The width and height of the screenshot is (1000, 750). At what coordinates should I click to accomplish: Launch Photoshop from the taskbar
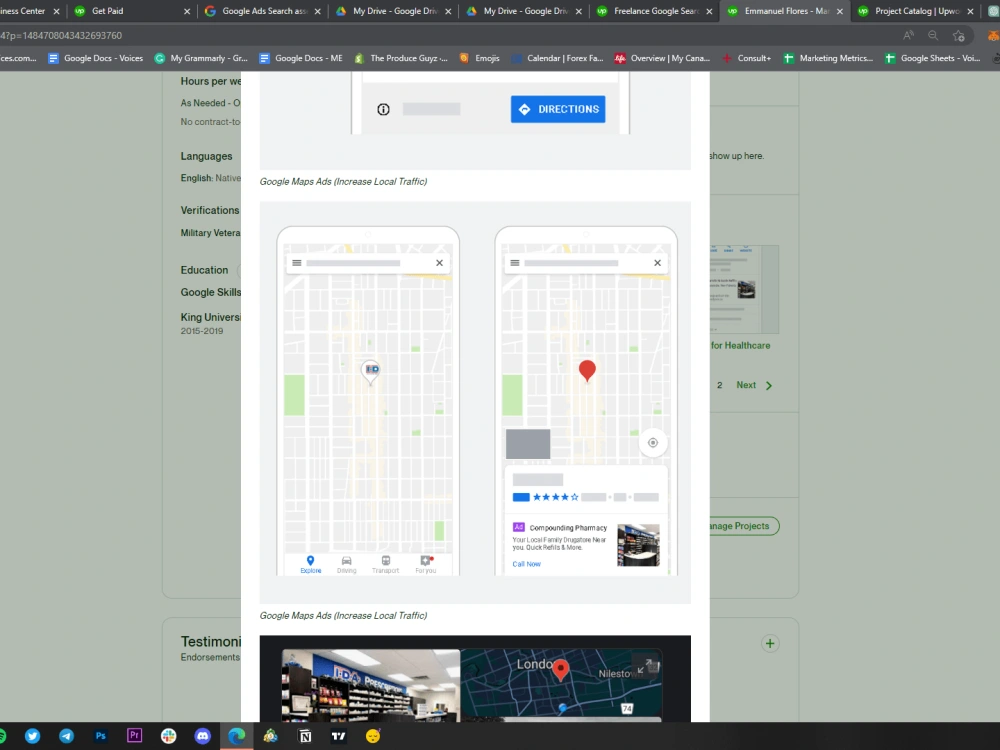click(100, 736)
